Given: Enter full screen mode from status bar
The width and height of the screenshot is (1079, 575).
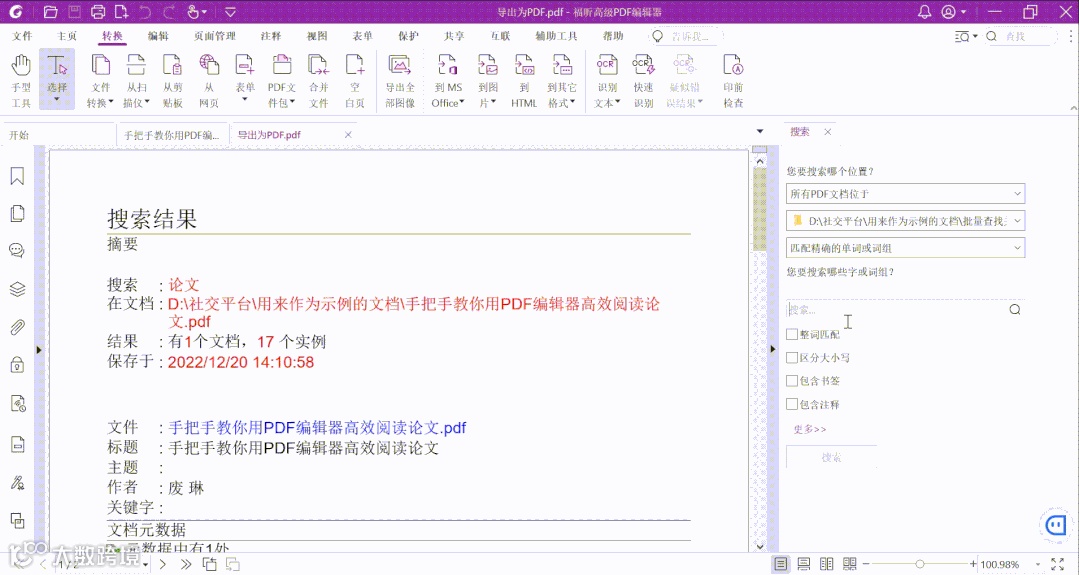Looking at the screenshot, I should click(1058, 564).
